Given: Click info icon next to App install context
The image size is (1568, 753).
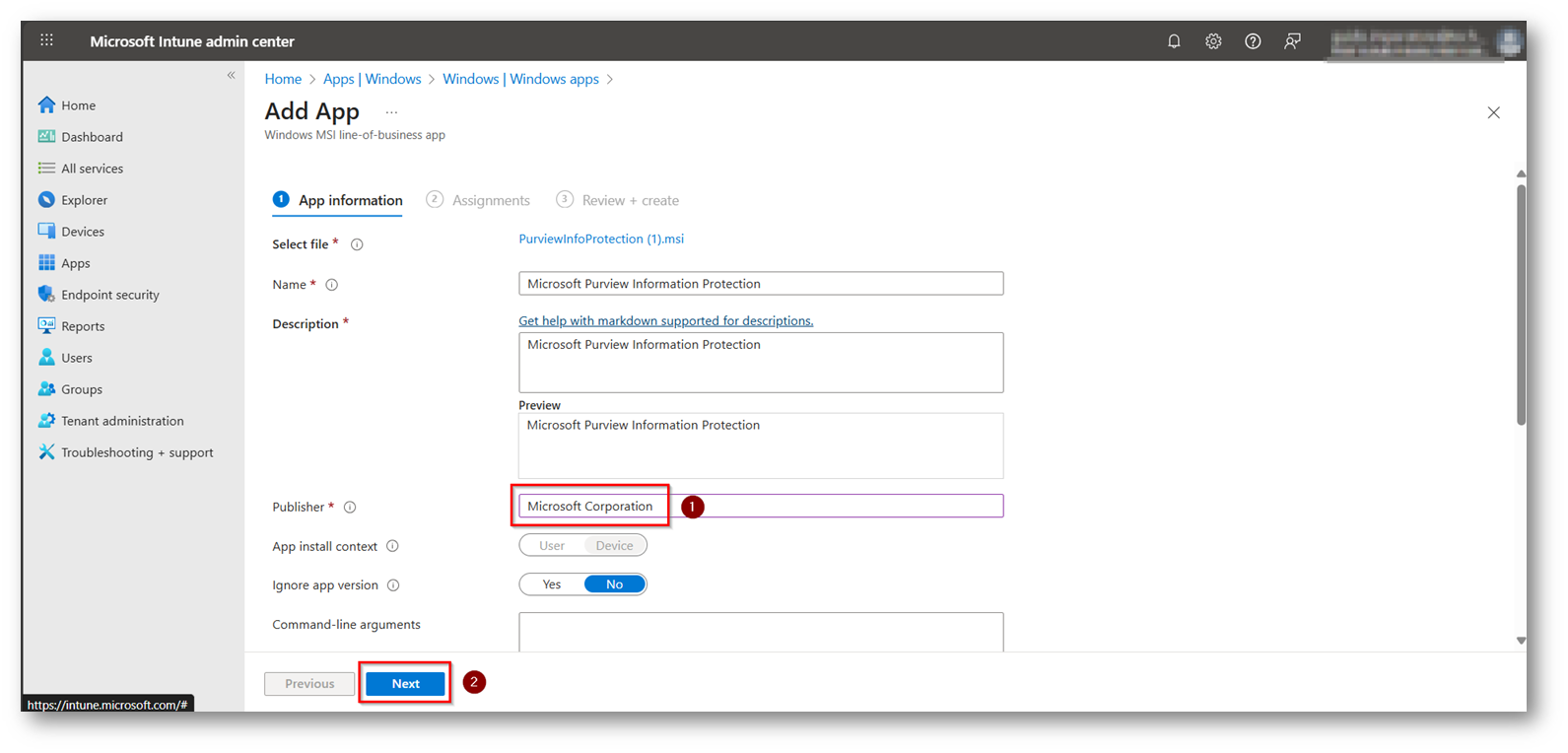Looking at the screenshot, I should pos(392,546).
